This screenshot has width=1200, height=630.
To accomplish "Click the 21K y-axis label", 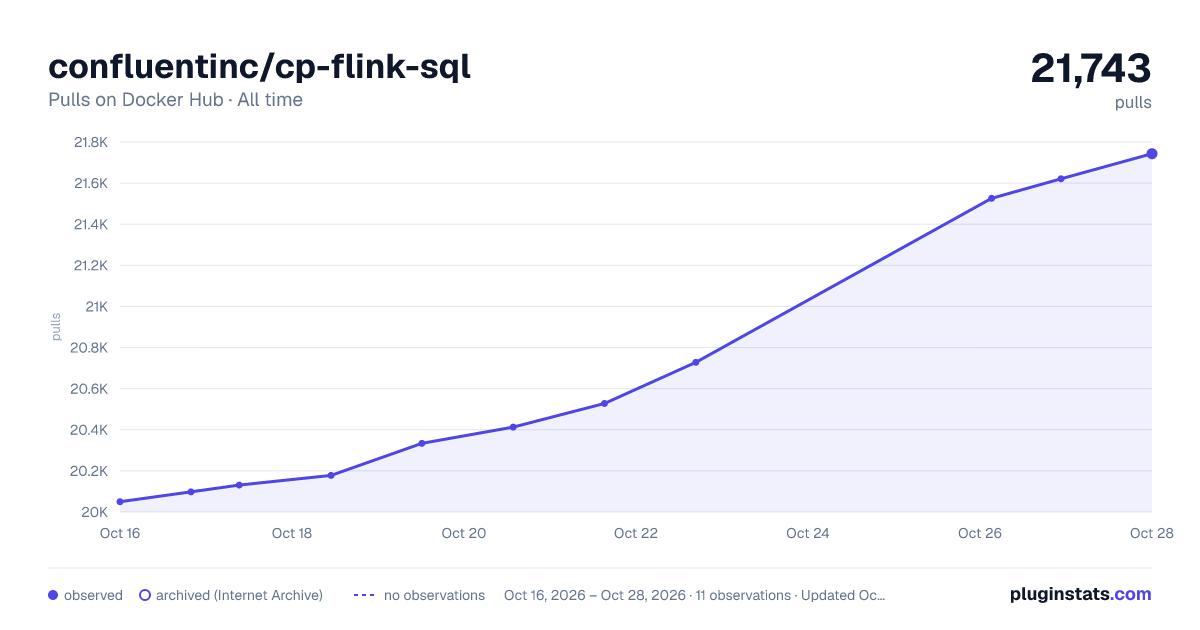I will tap(96, 306).
